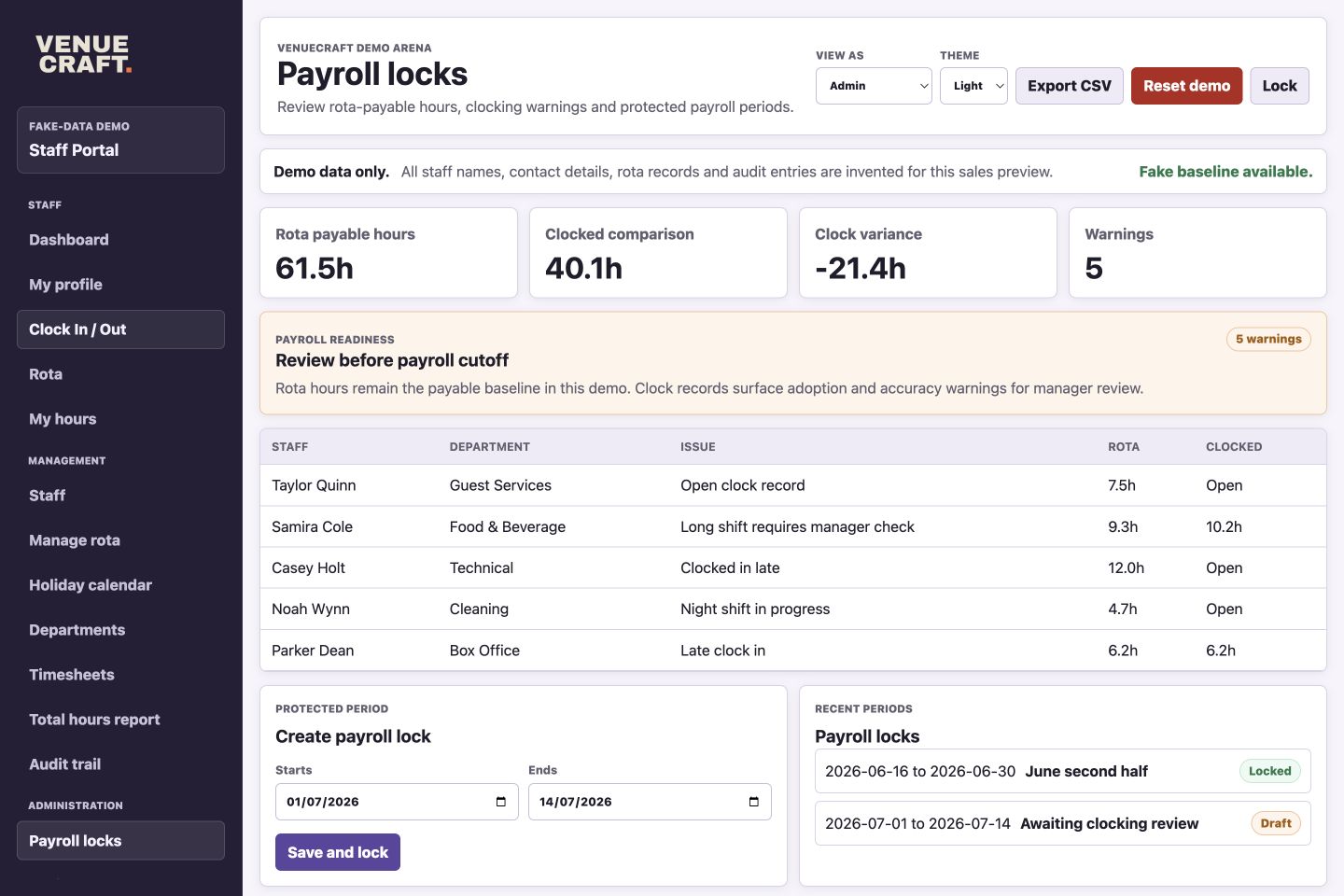1344x896 pixels.
Task: Click the VenueCraft logo
Action: (84, 54)
